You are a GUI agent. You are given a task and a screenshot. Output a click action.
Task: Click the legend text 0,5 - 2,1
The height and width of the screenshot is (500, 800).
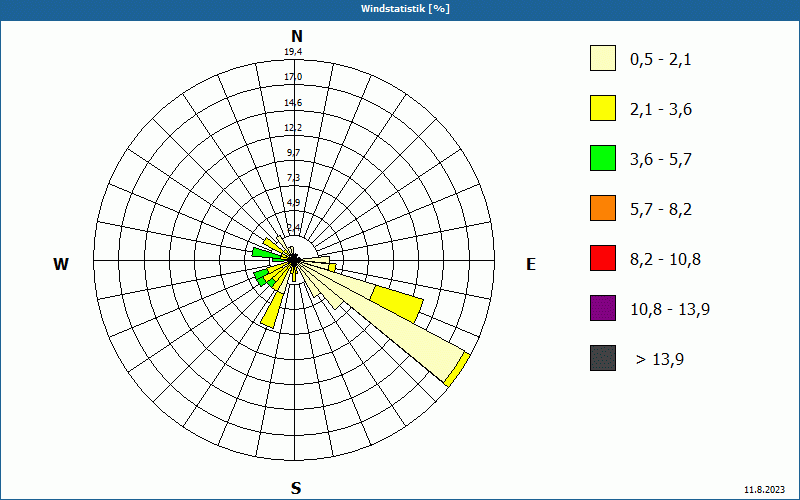coord(661,60)
